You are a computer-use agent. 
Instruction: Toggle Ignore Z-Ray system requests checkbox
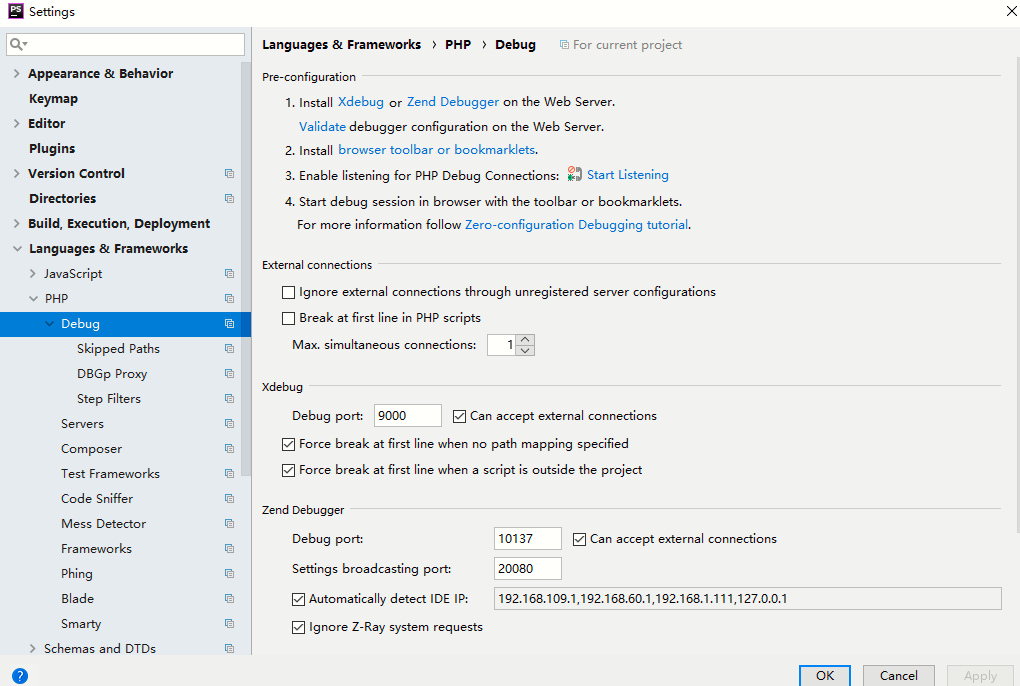pyautogui.click(x=298, y=627)
